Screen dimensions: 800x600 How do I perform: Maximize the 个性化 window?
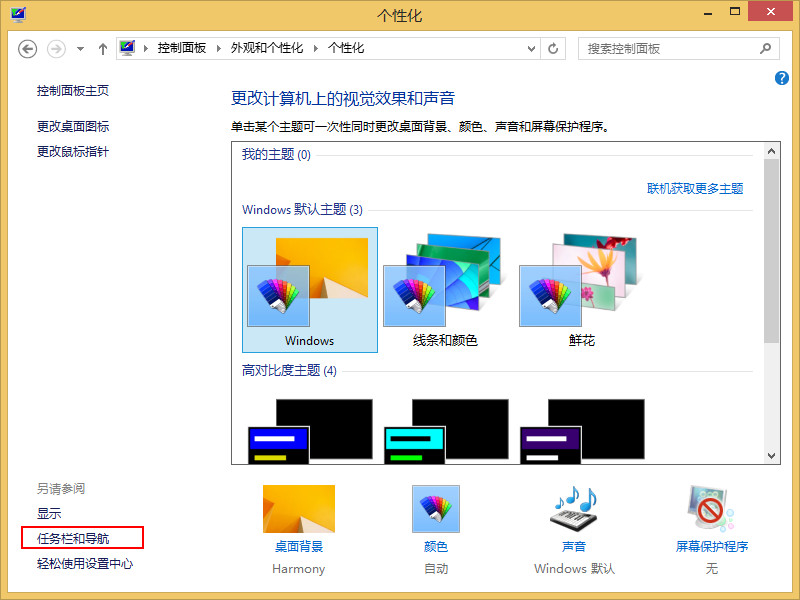pos(735,11)
